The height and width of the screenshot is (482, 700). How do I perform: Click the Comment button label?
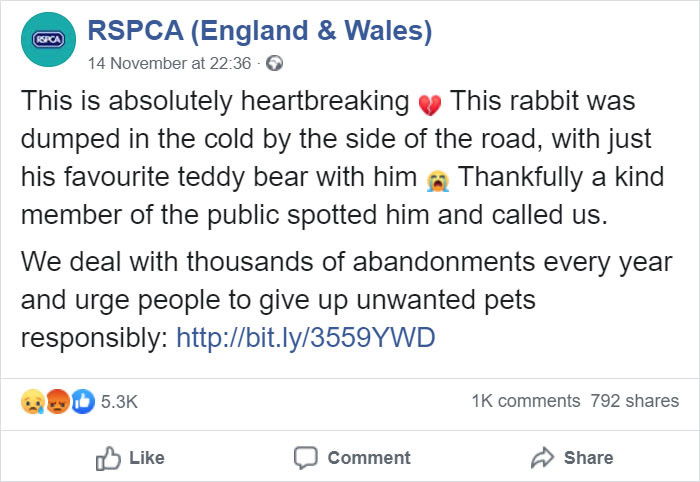[369, 458]
